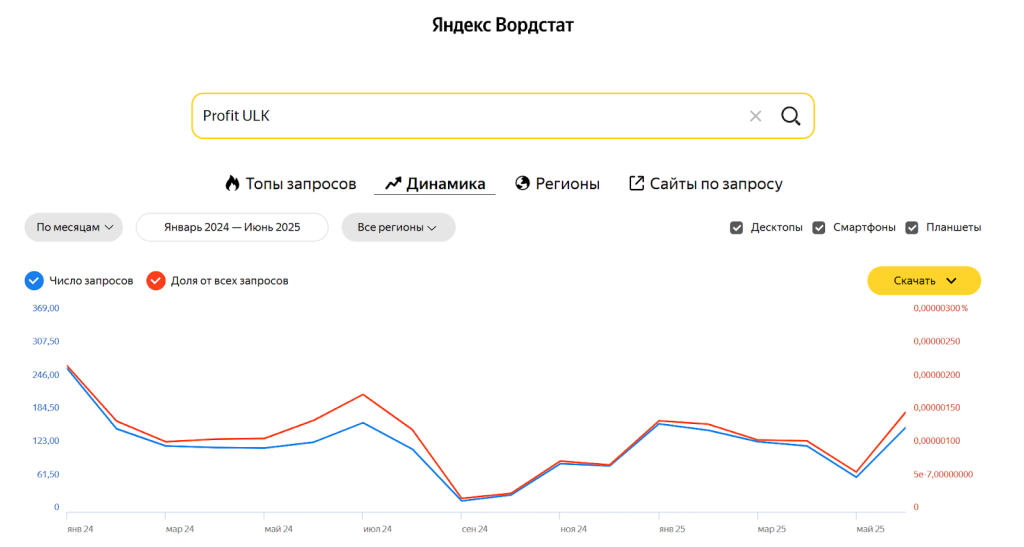The image size is (1024, 547).
Task: Open the Сайты по запросу link
Action: [716, 184]
